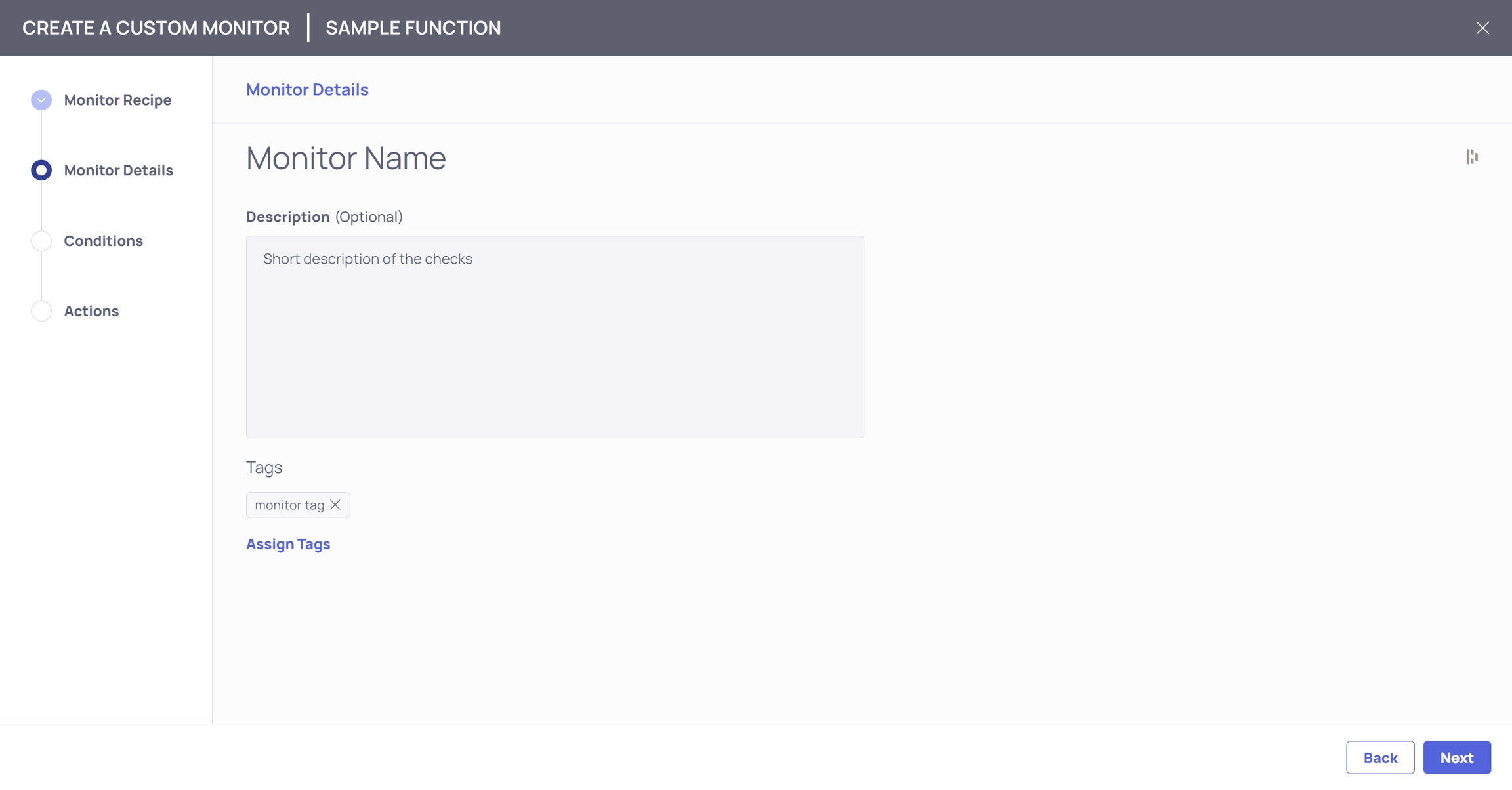Screen dimensions: 1512x790
Task: Remove the 'monitor tag' tag with its X
Action: pos(335,505)
